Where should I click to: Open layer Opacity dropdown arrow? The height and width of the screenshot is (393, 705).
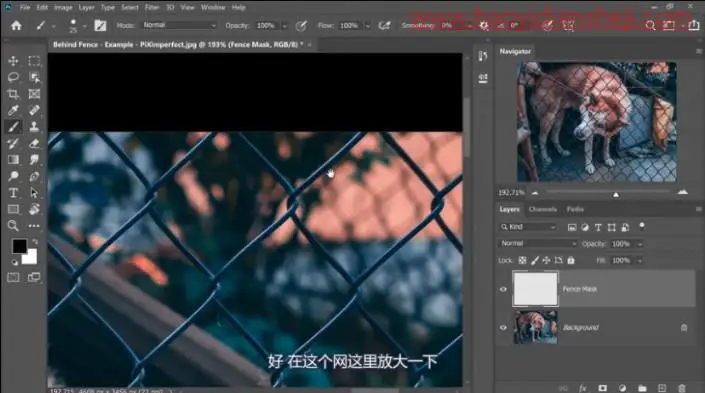(x=640, y=244)
